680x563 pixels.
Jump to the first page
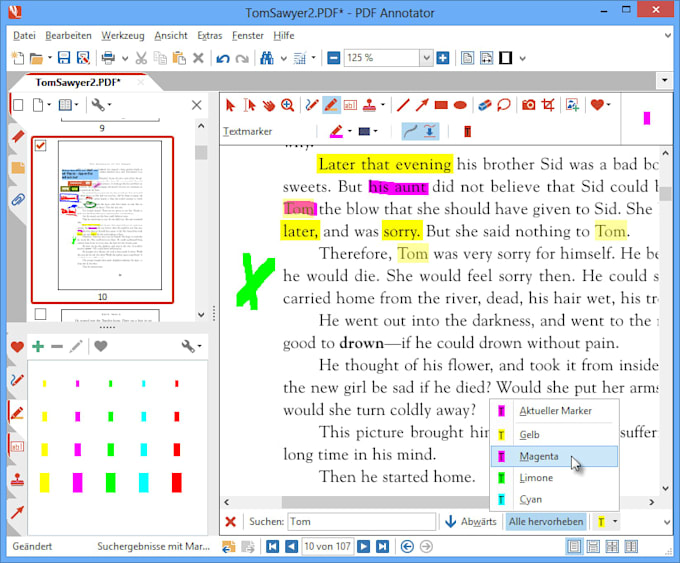[272, 547]
